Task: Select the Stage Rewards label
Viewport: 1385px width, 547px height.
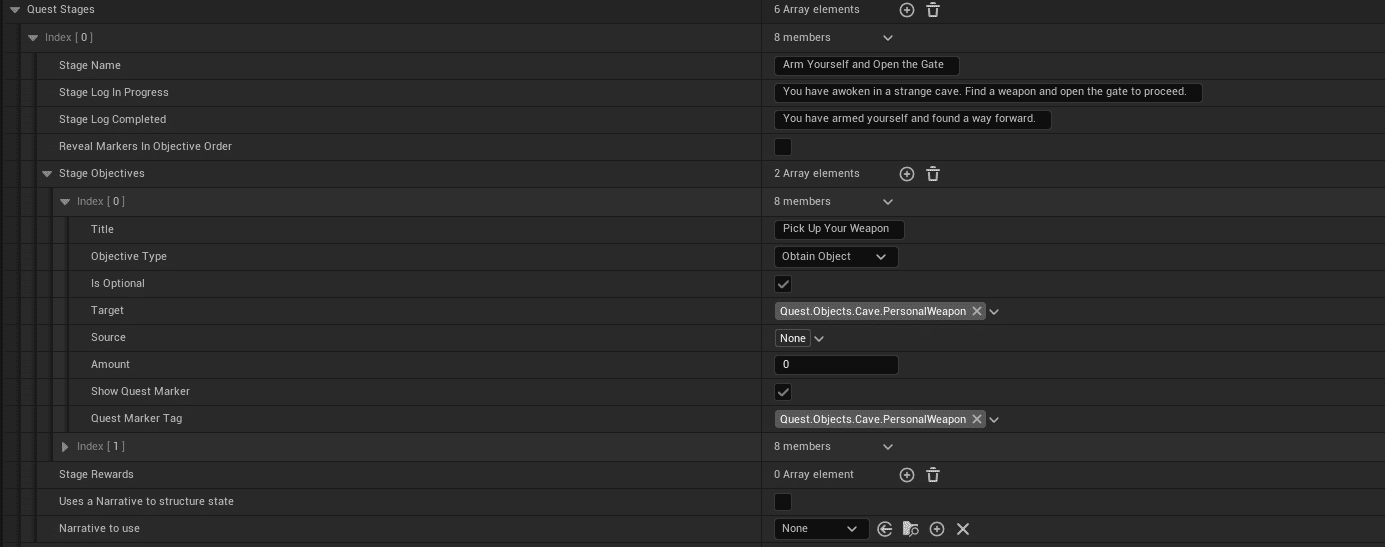Action: (96, 475)
